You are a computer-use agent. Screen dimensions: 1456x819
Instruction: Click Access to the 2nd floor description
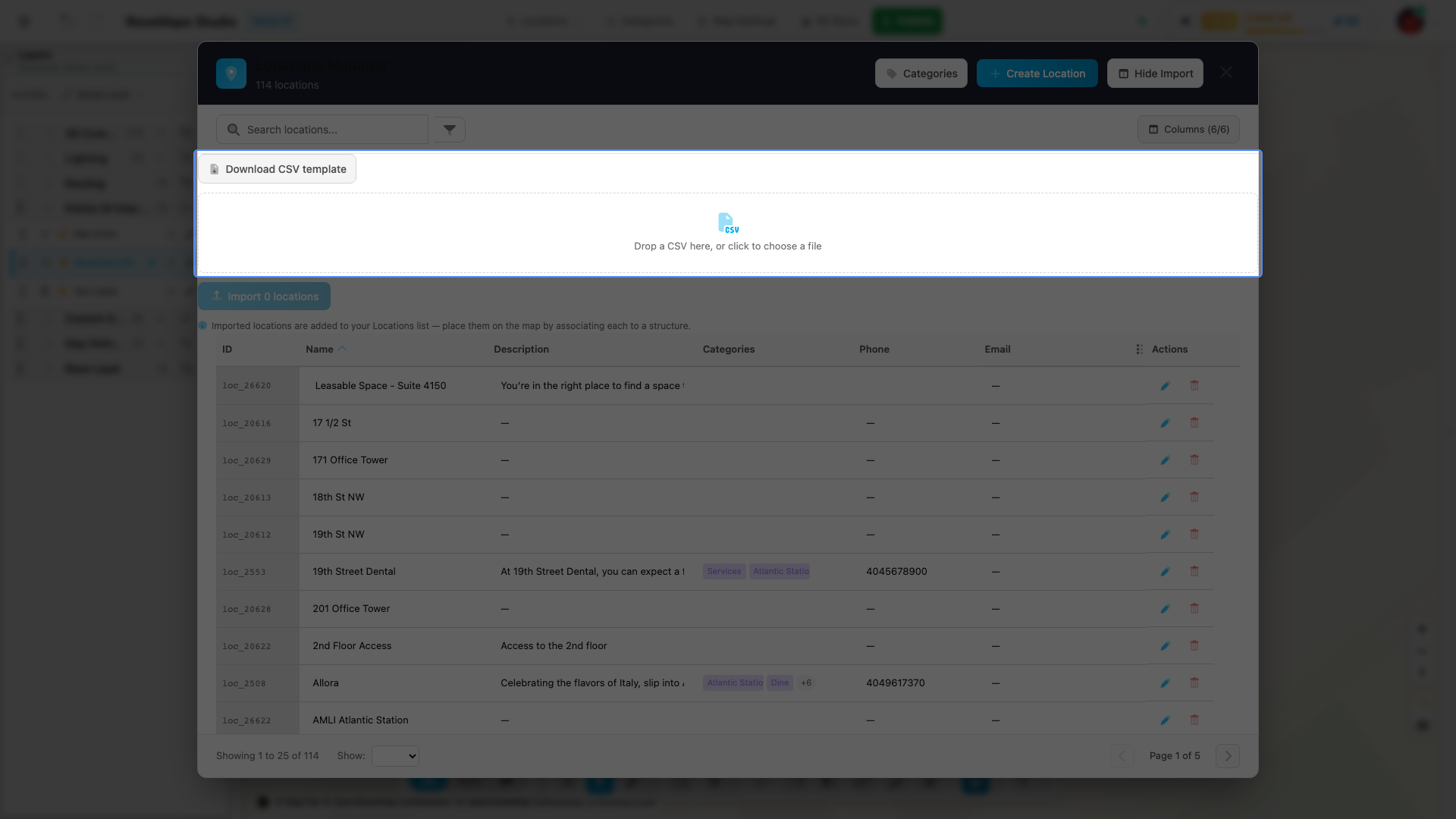tap(554, 646)
